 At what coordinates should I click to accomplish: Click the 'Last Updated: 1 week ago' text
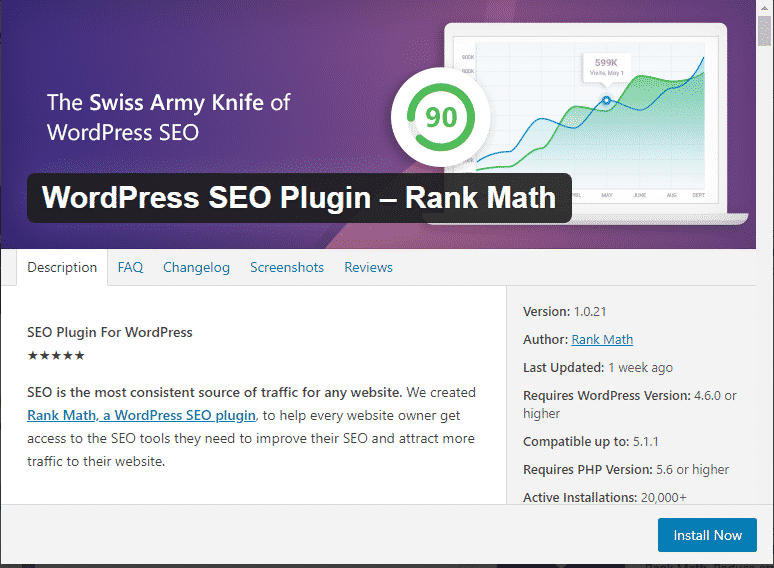[x=598, y=368]
